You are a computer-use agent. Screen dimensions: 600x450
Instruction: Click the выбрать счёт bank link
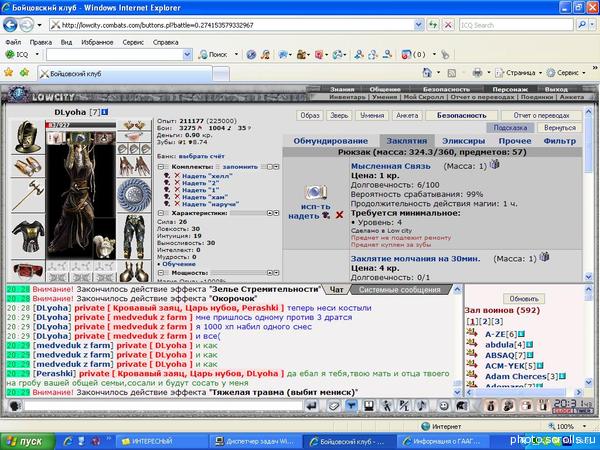coord(201,156)
